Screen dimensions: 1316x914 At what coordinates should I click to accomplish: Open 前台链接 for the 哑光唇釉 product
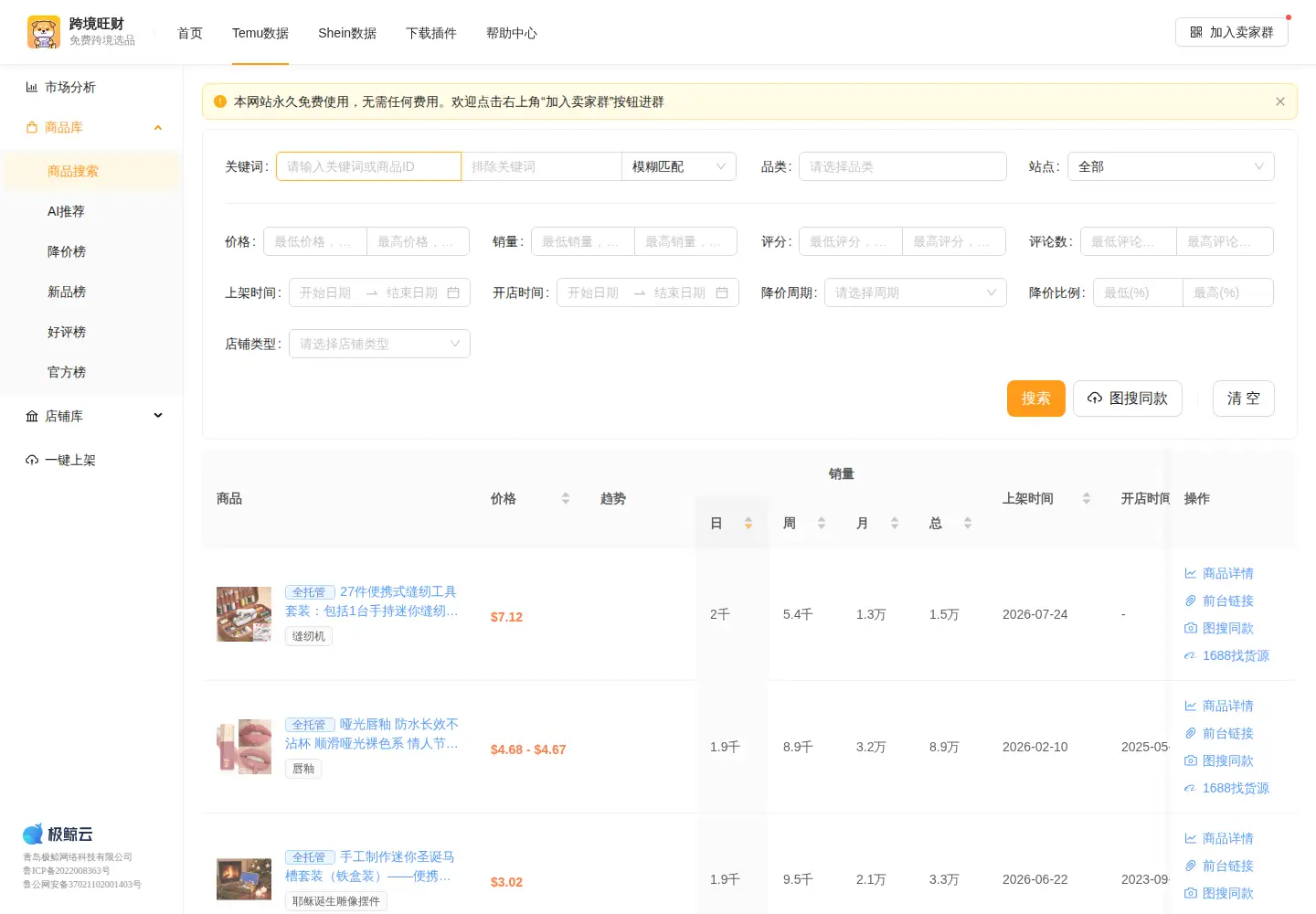click(x=1219, y=733)
